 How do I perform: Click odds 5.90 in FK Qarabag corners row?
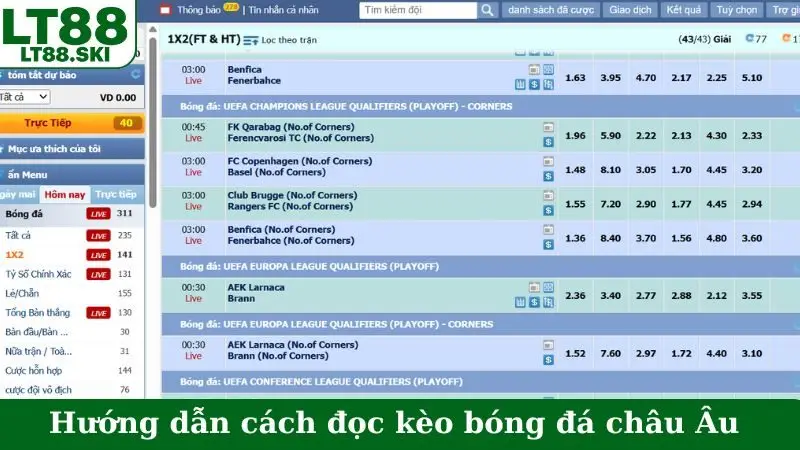click(x=610, y=136)
